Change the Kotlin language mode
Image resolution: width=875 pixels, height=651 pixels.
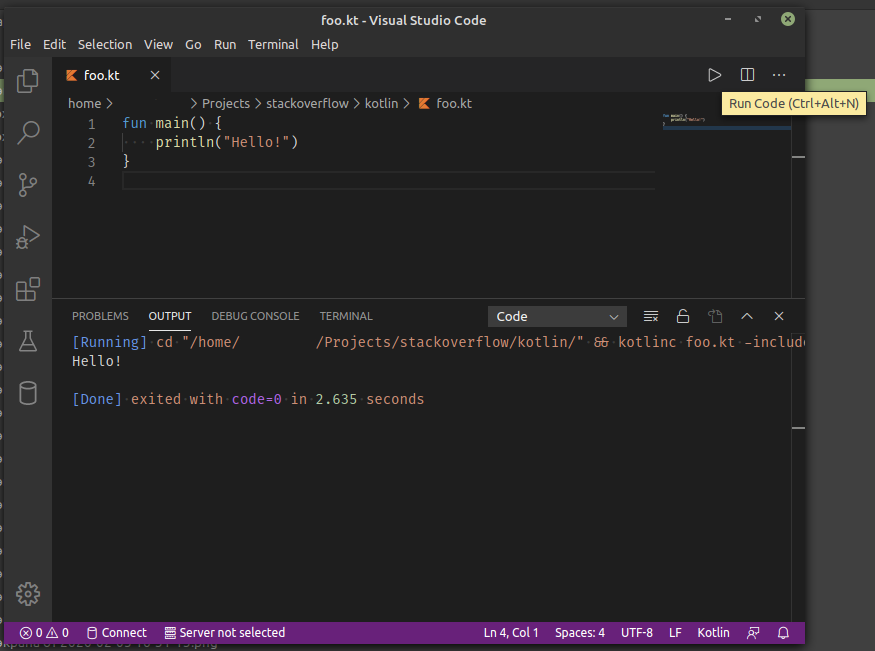pos(713,633)
